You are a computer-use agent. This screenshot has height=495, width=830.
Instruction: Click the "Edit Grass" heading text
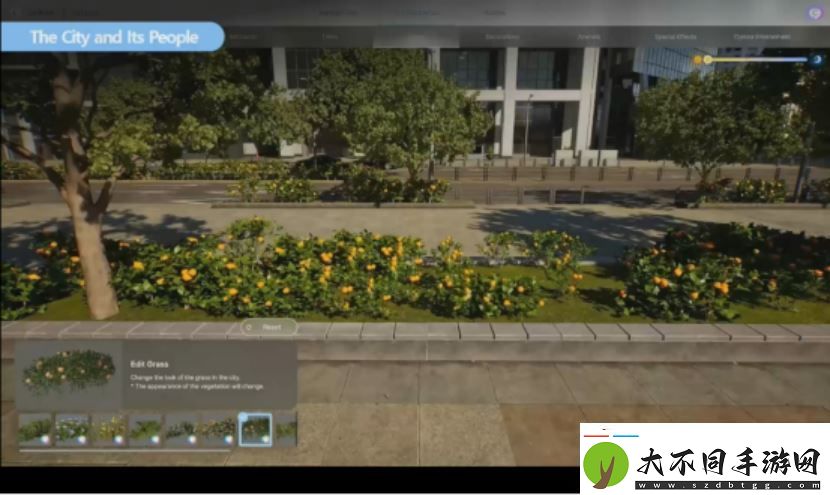pyautogui.click(x=149, y=364)
